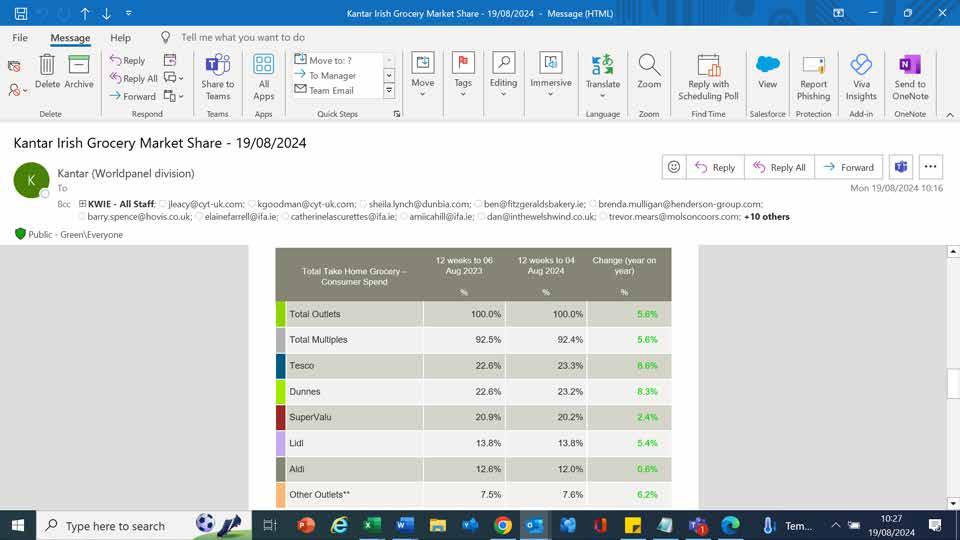Click the Tell me what you want to do box

[242, 37]
